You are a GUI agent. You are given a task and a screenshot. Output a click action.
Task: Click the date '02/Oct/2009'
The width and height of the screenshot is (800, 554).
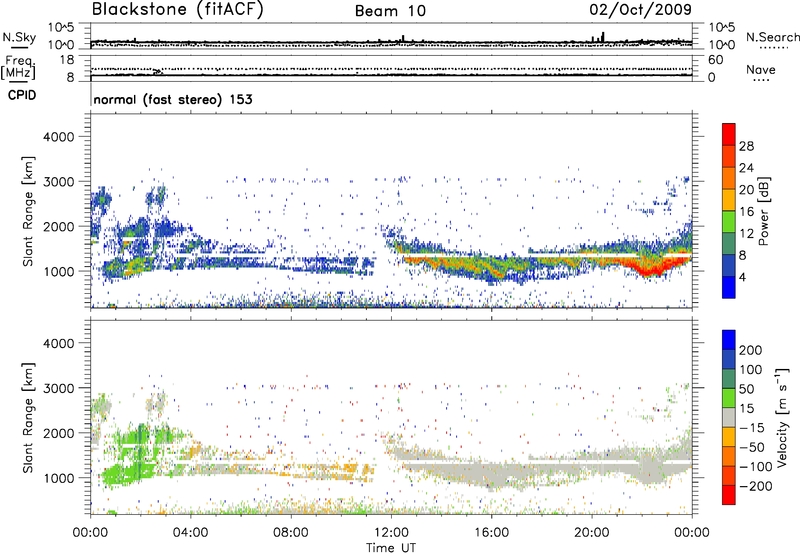641,9
